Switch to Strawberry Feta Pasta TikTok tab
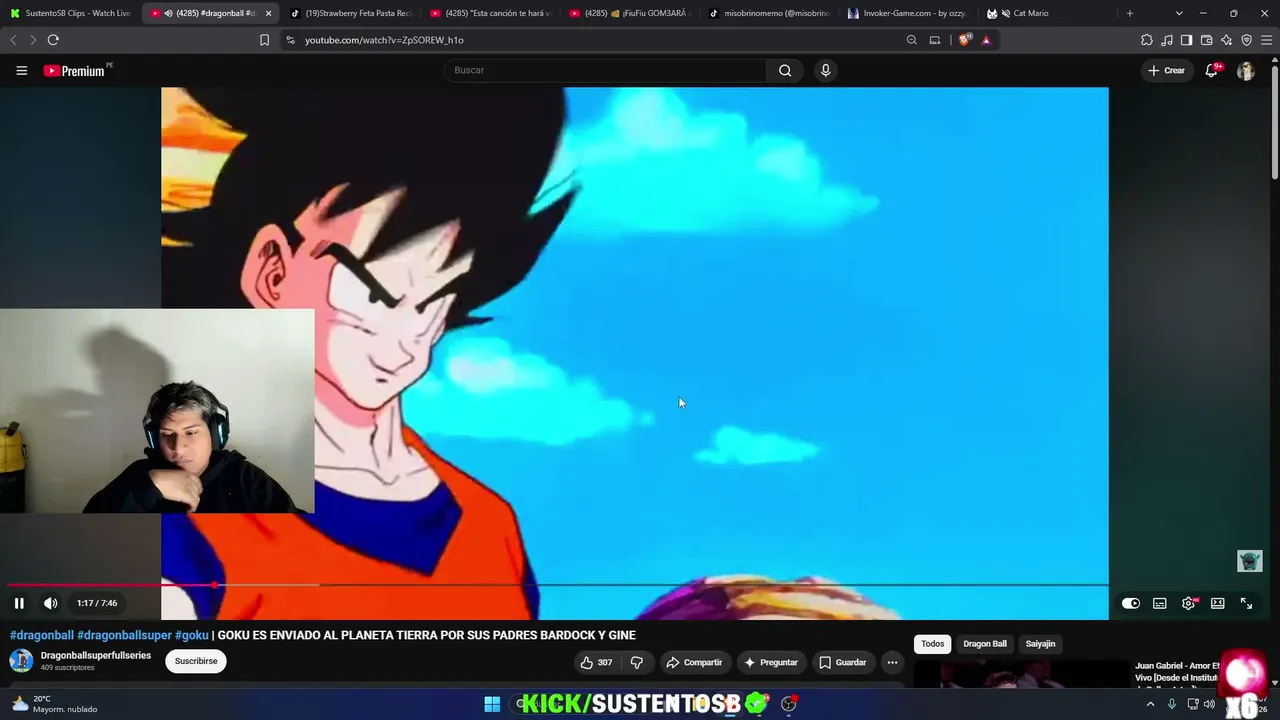Image resolution: width=1280 pixels, height=720 pixels. pos(350,13)
